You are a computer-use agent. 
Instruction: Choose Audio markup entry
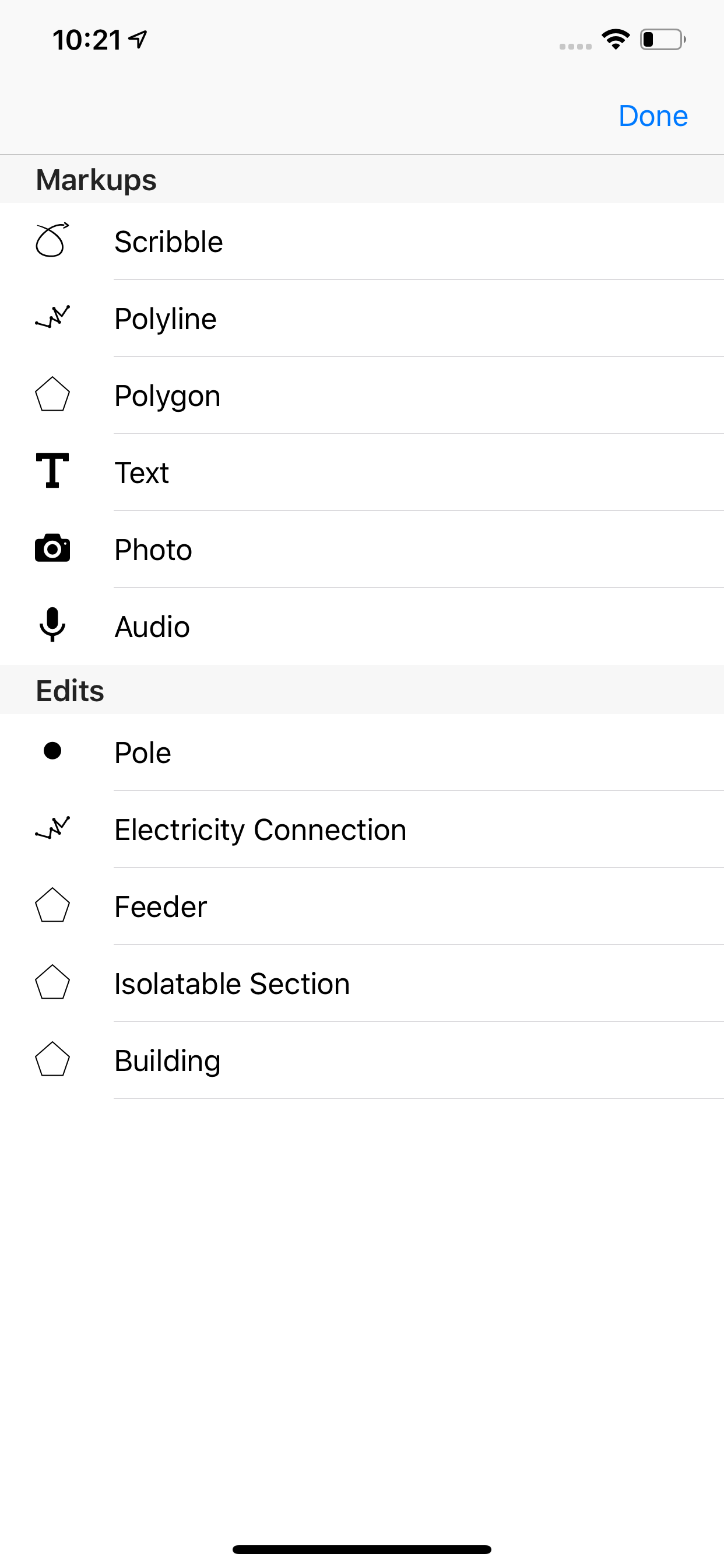tap(152, 627)
